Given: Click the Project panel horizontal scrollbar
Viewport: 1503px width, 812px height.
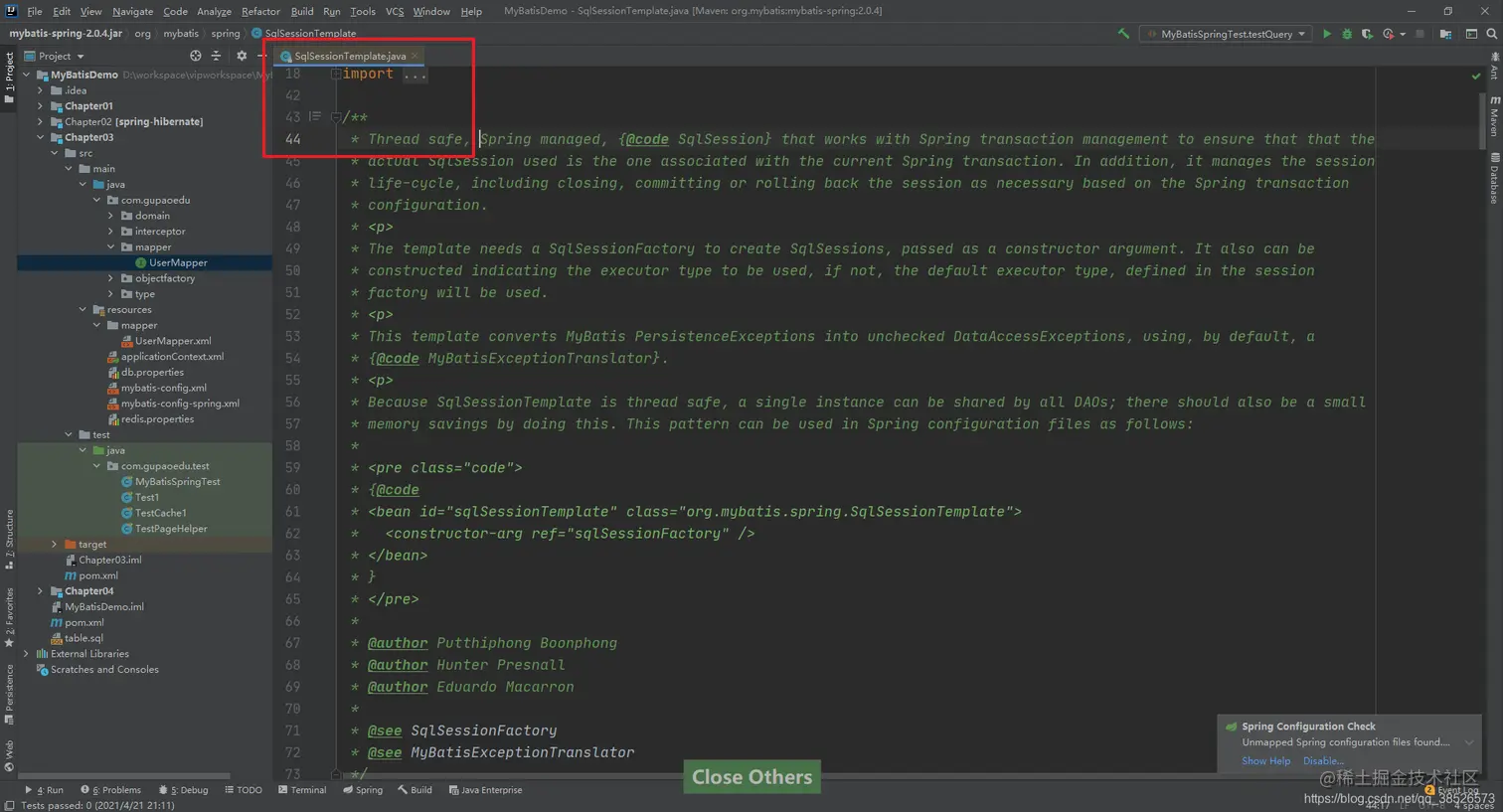Looking at the screenshot, I should pos(124,776).
